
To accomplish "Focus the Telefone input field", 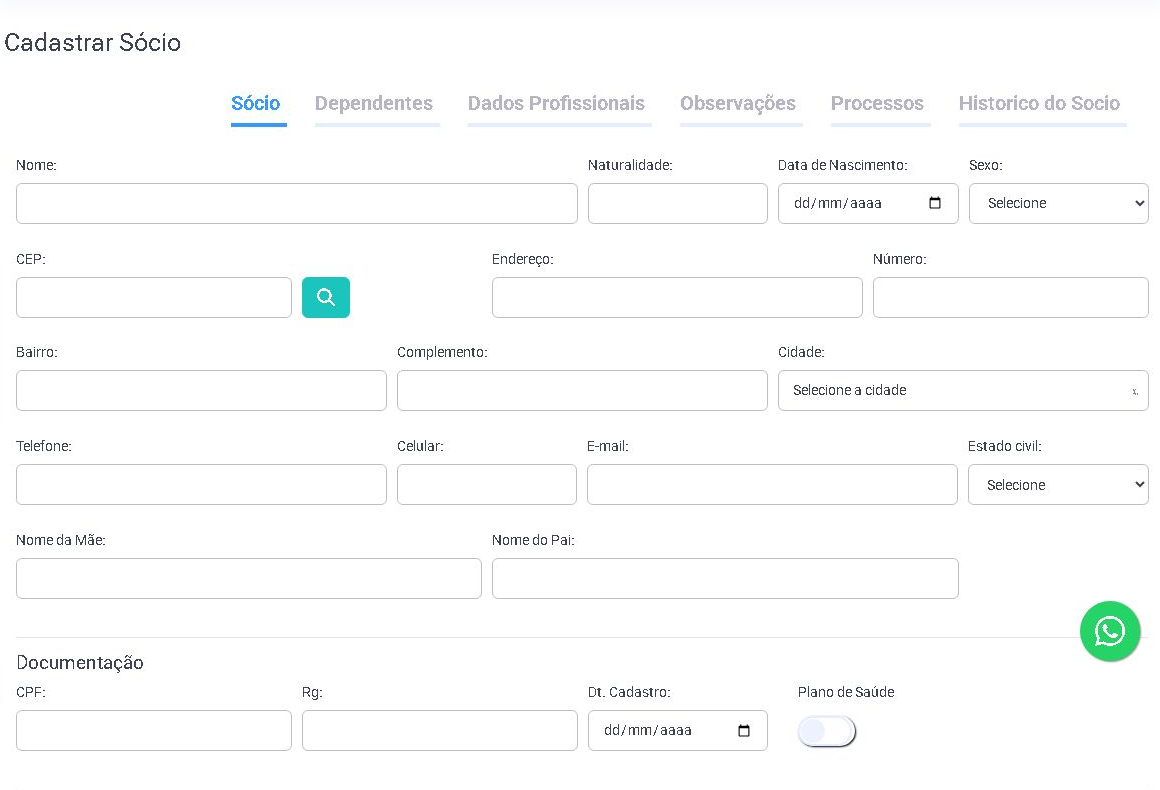I will (201, 485).
